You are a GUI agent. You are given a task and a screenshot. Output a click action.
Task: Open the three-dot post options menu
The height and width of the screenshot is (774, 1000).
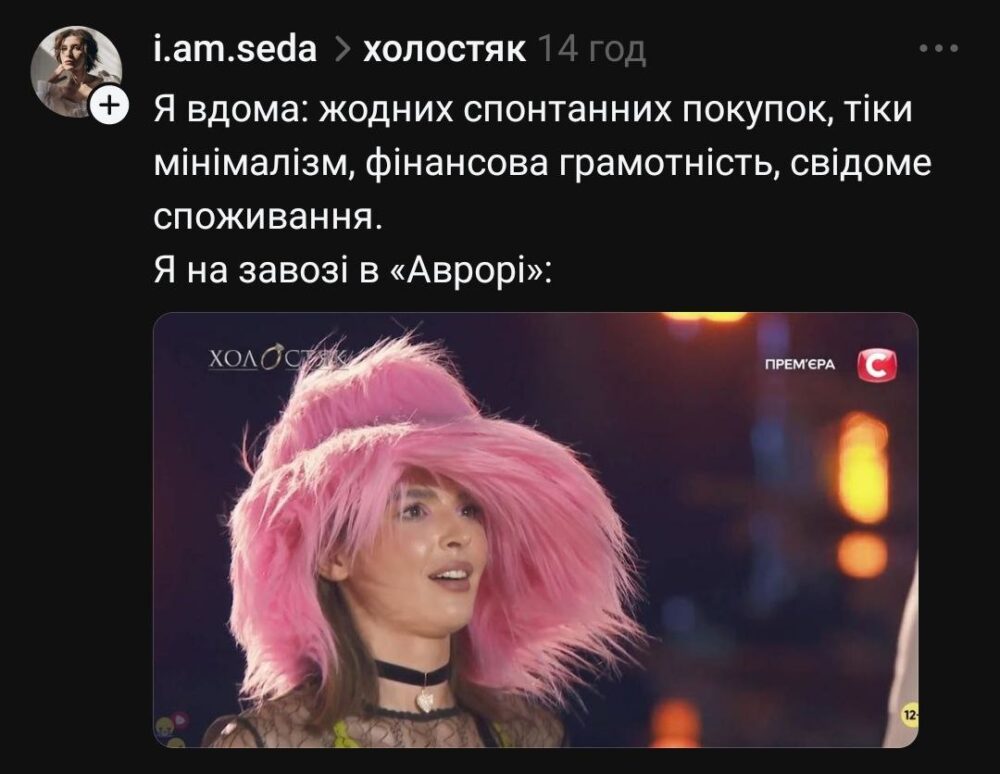(939, 48)
